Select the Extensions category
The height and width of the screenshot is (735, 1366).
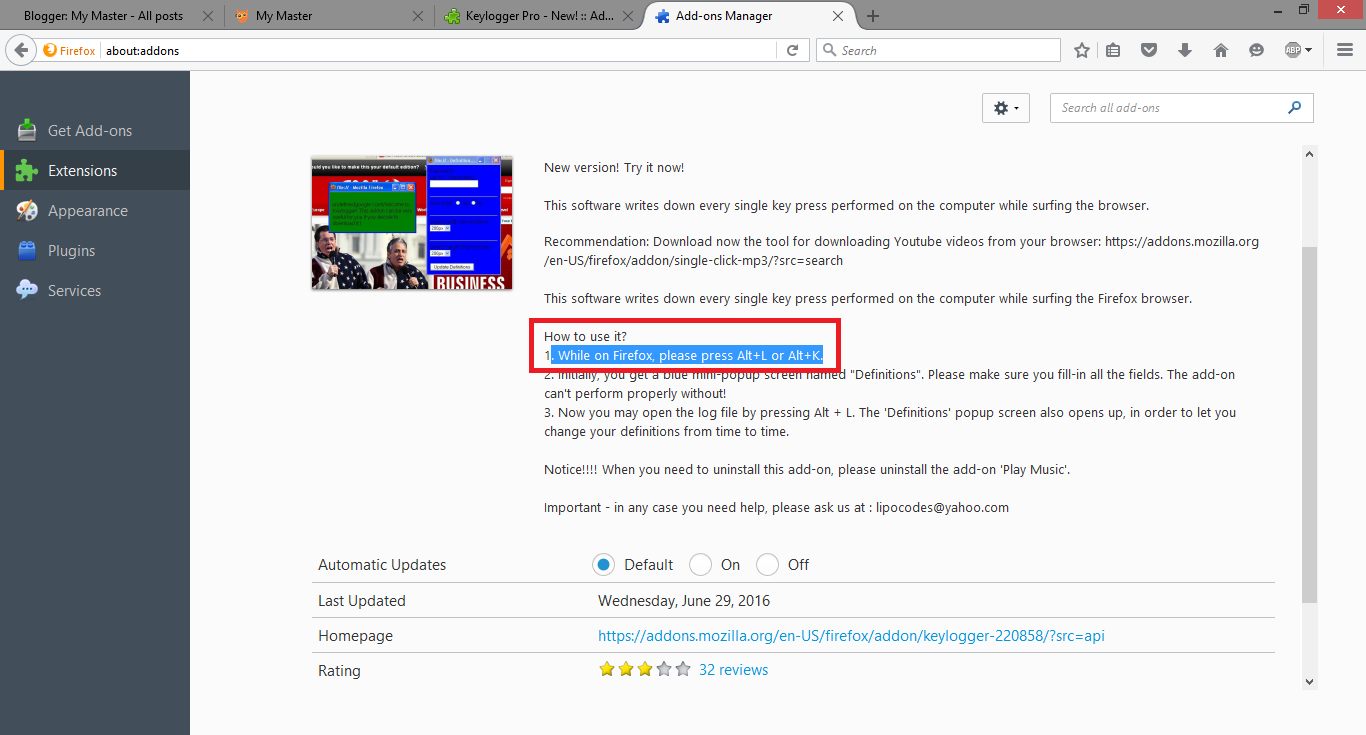[95, 171]
